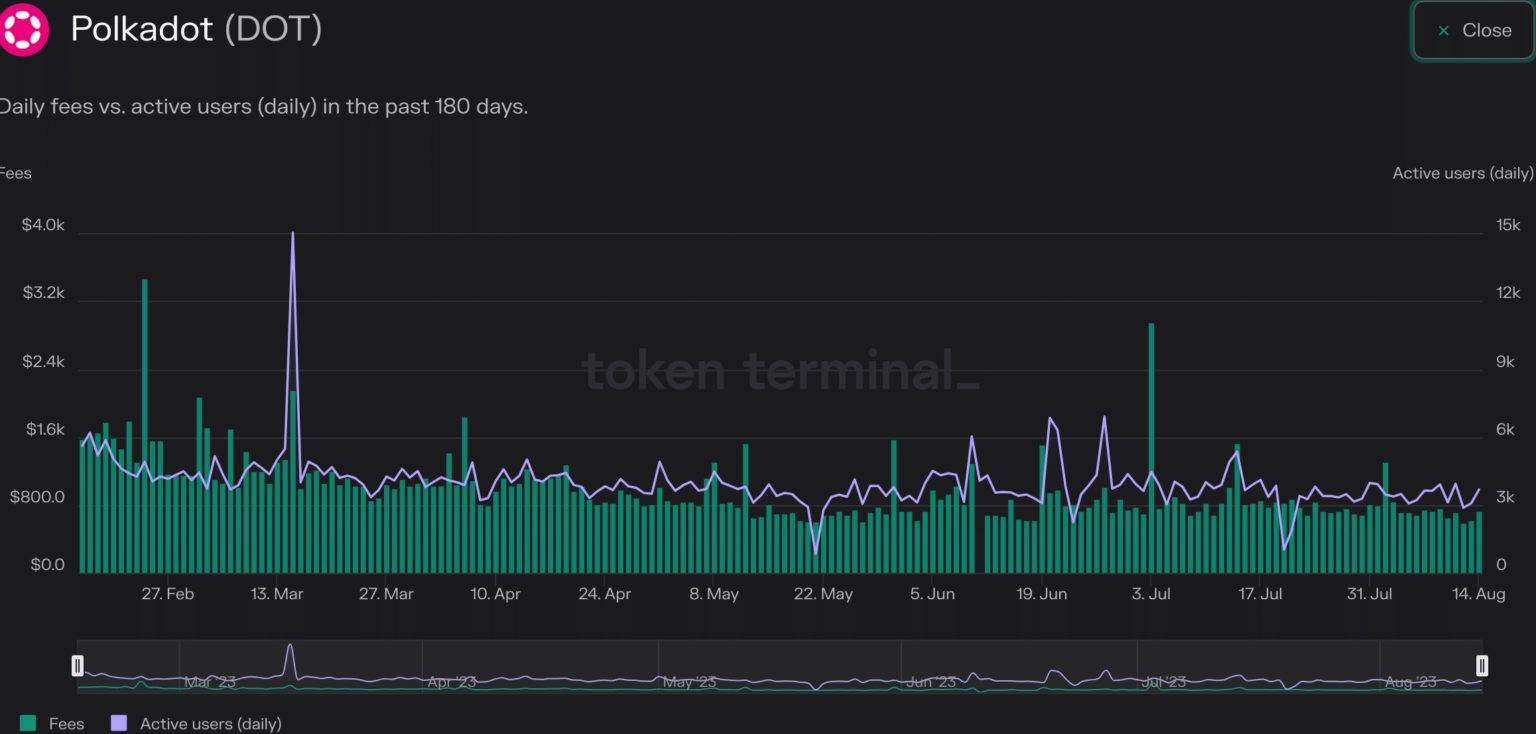Click the pink Polkadot logo icon
Screen dimensions: 1536x734
click(24, 30)
